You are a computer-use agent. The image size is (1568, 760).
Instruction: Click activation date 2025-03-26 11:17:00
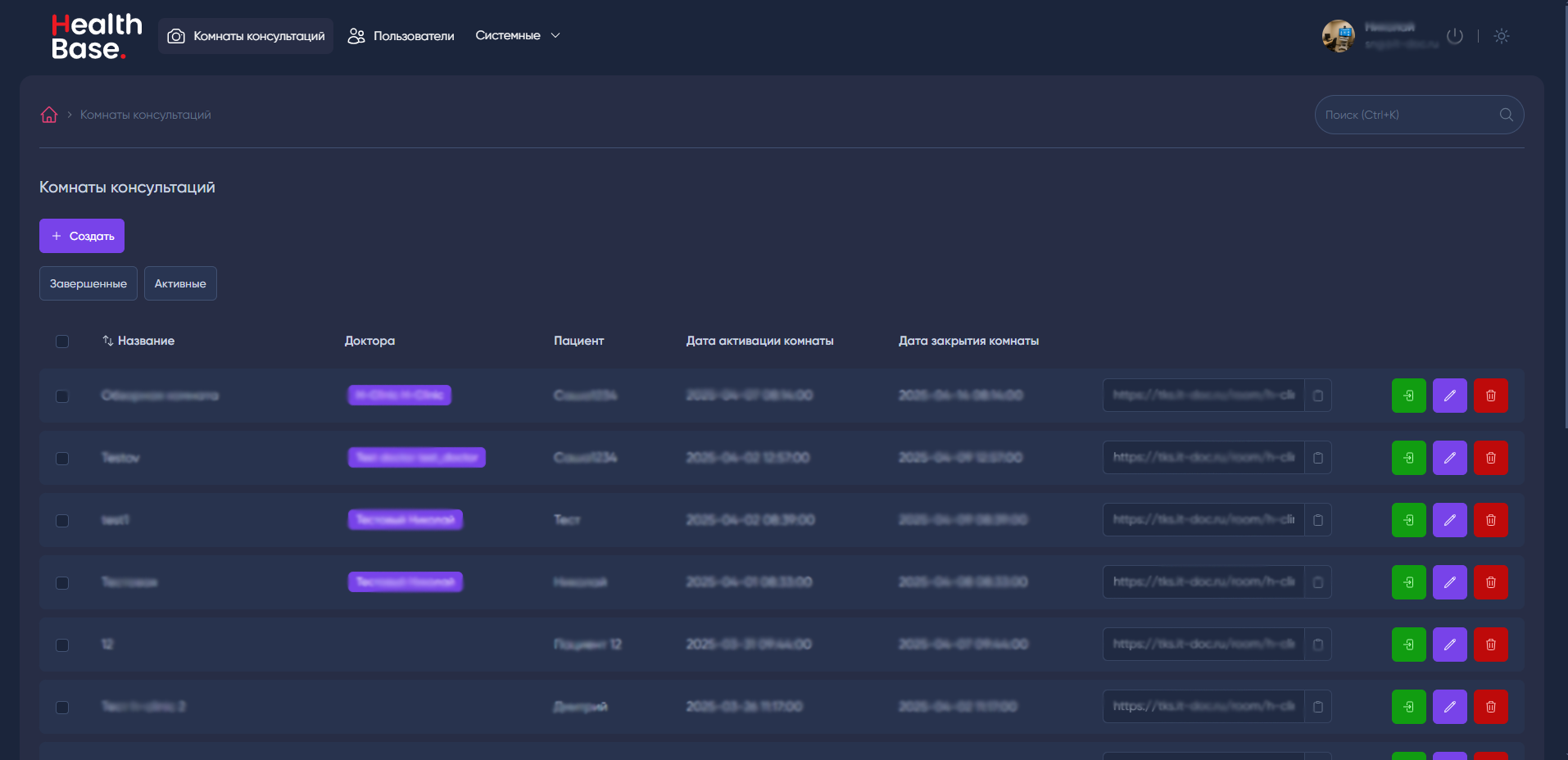point(745,707)
